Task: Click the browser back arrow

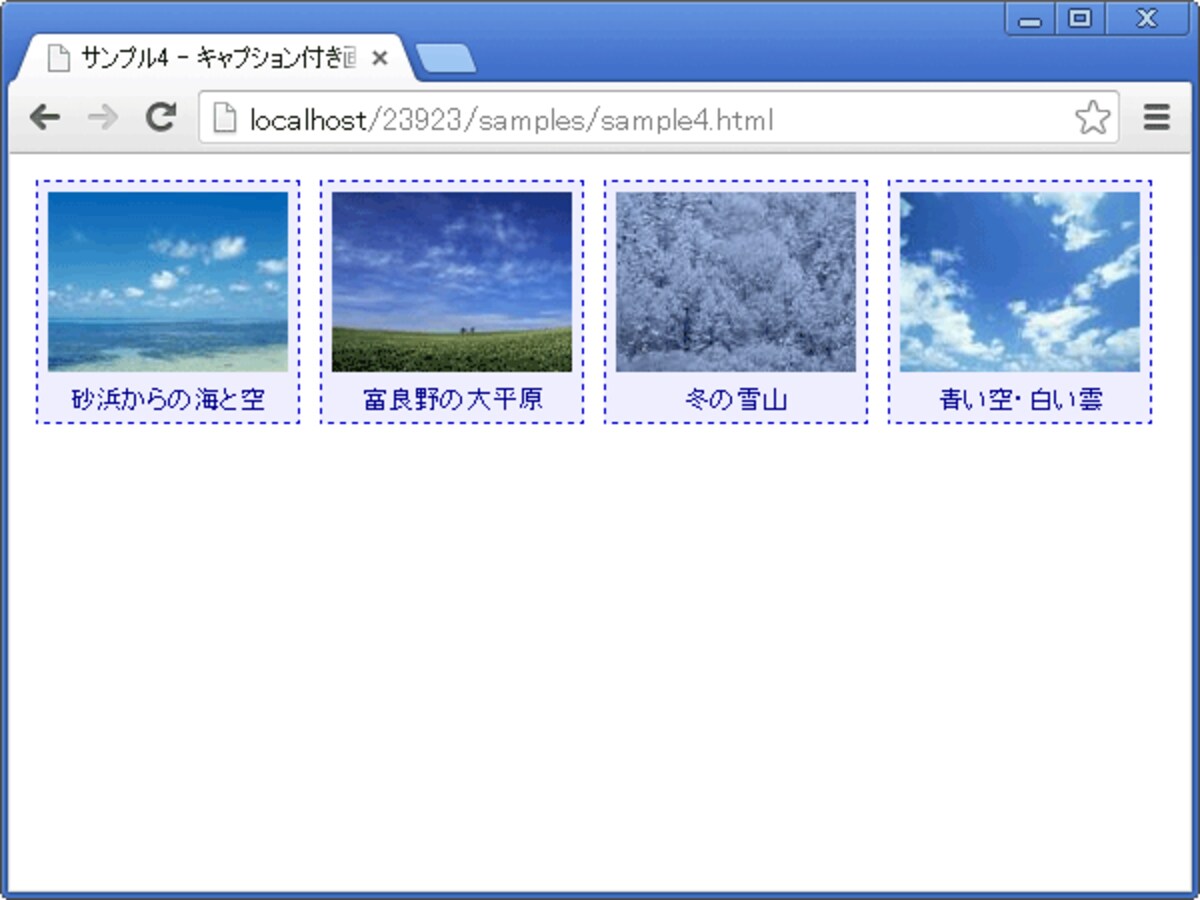Action: tap(45, 118)
